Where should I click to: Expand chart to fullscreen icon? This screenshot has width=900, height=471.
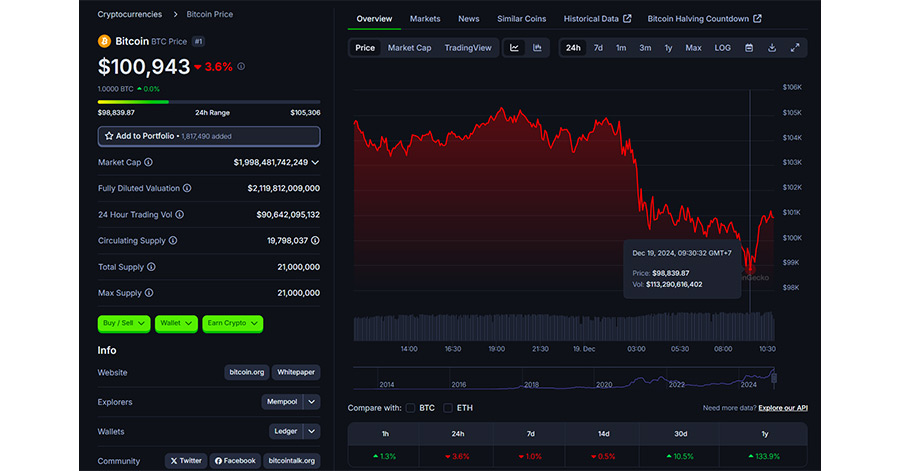tap(795, 48)
